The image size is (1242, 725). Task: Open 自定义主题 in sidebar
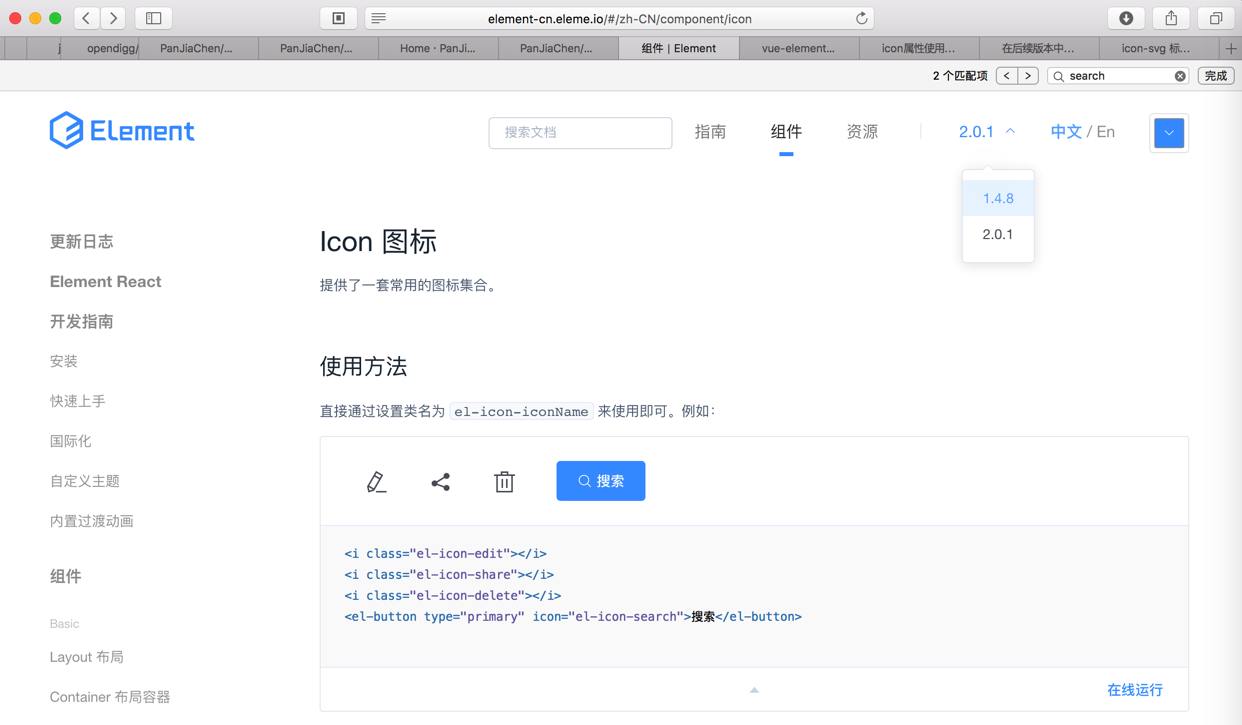[85, 481]
